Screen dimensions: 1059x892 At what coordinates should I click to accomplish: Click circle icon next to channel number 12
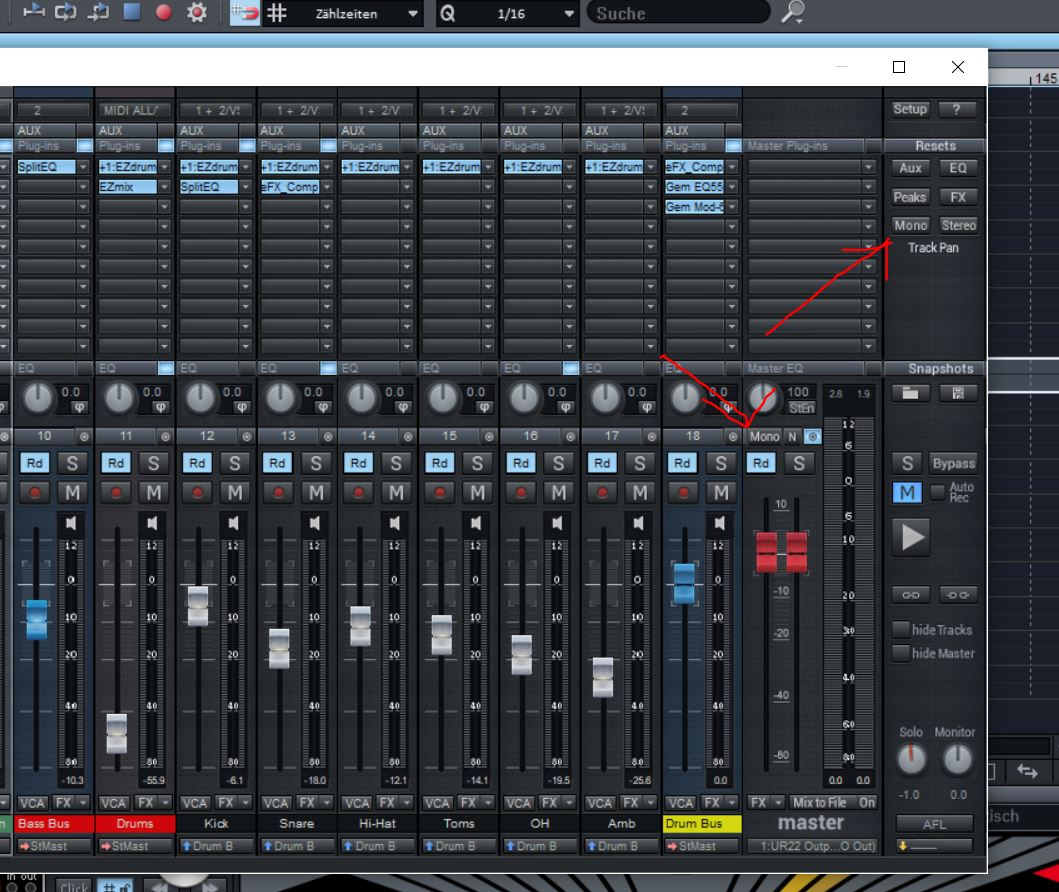247,437
